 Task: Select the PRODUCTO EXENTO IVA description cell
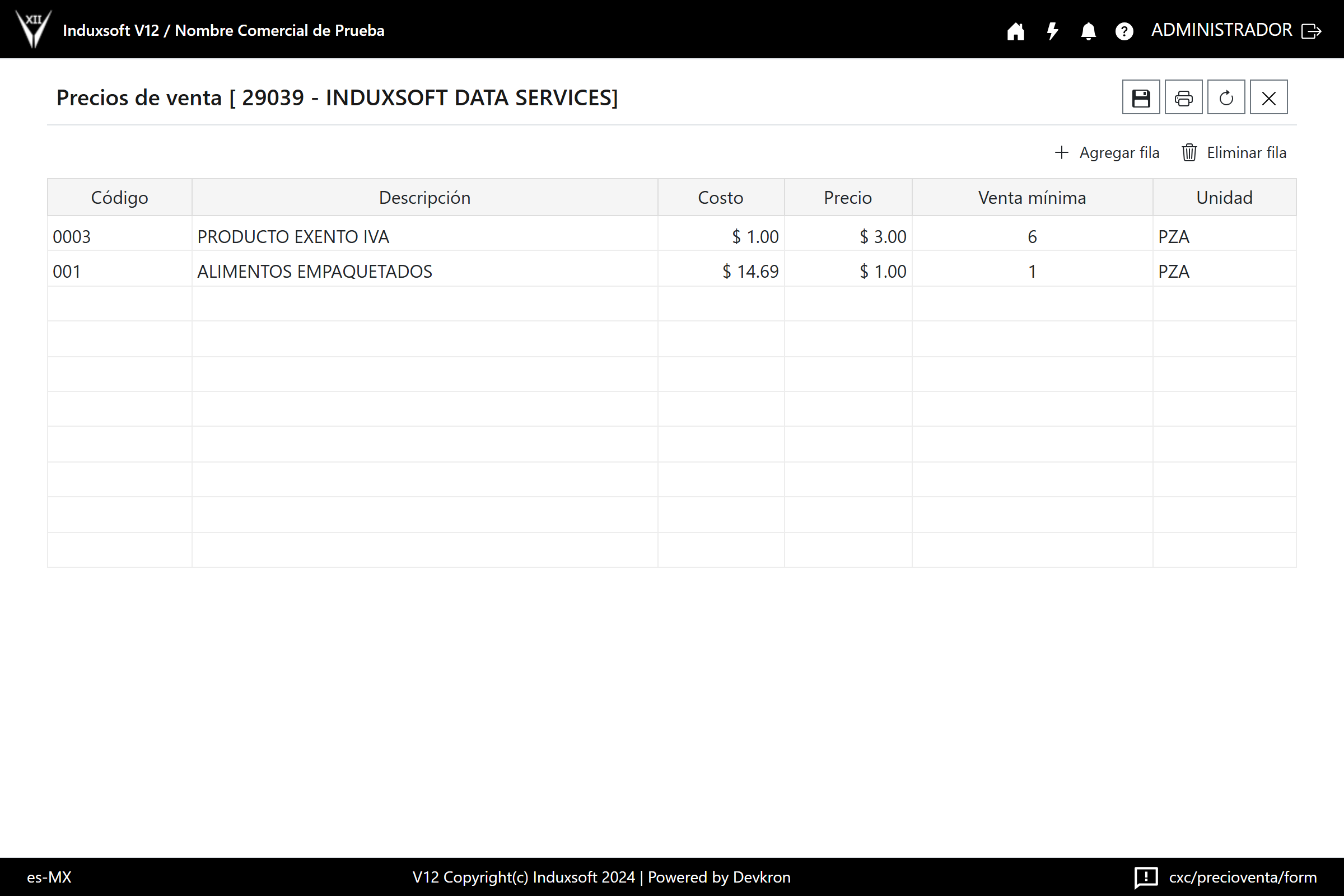(x=424, y=236)
